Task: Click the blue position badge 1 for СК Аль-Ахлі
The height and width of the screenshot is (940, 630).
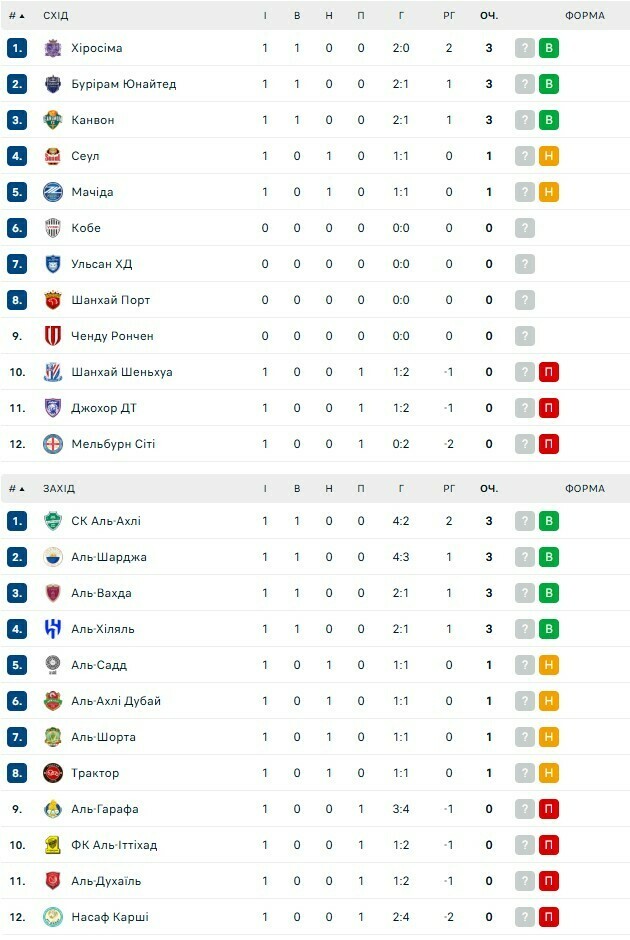Action: [17, 521]
